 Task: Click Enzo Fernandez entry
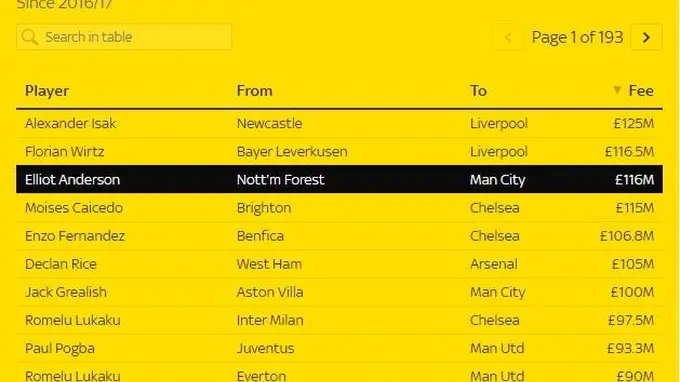tap(339, 236)
